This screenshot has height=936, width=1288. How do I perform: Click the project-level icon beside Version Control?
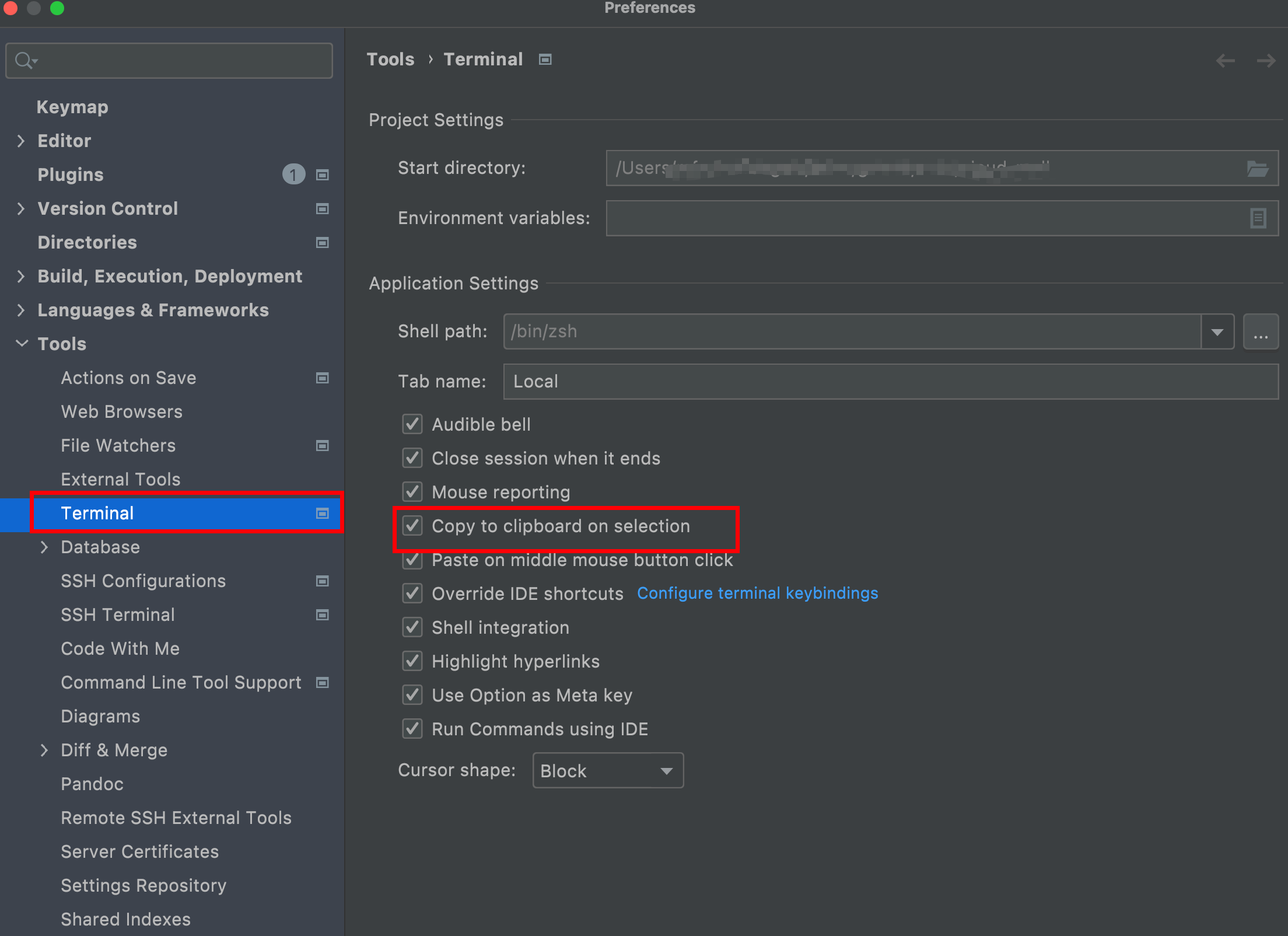coord(322,209)
